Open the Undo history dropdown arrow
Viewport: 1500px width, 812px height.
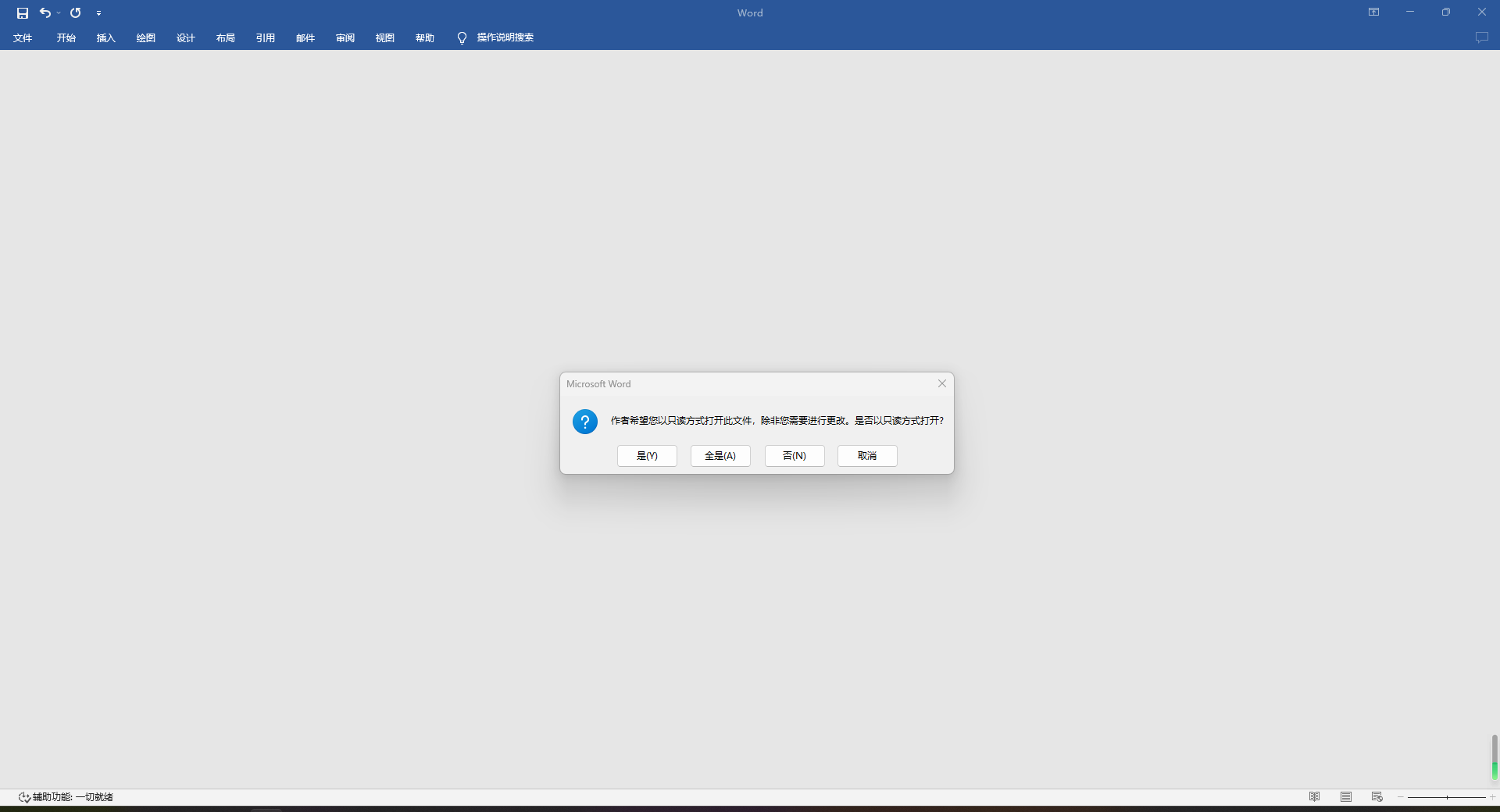point(59,13)
